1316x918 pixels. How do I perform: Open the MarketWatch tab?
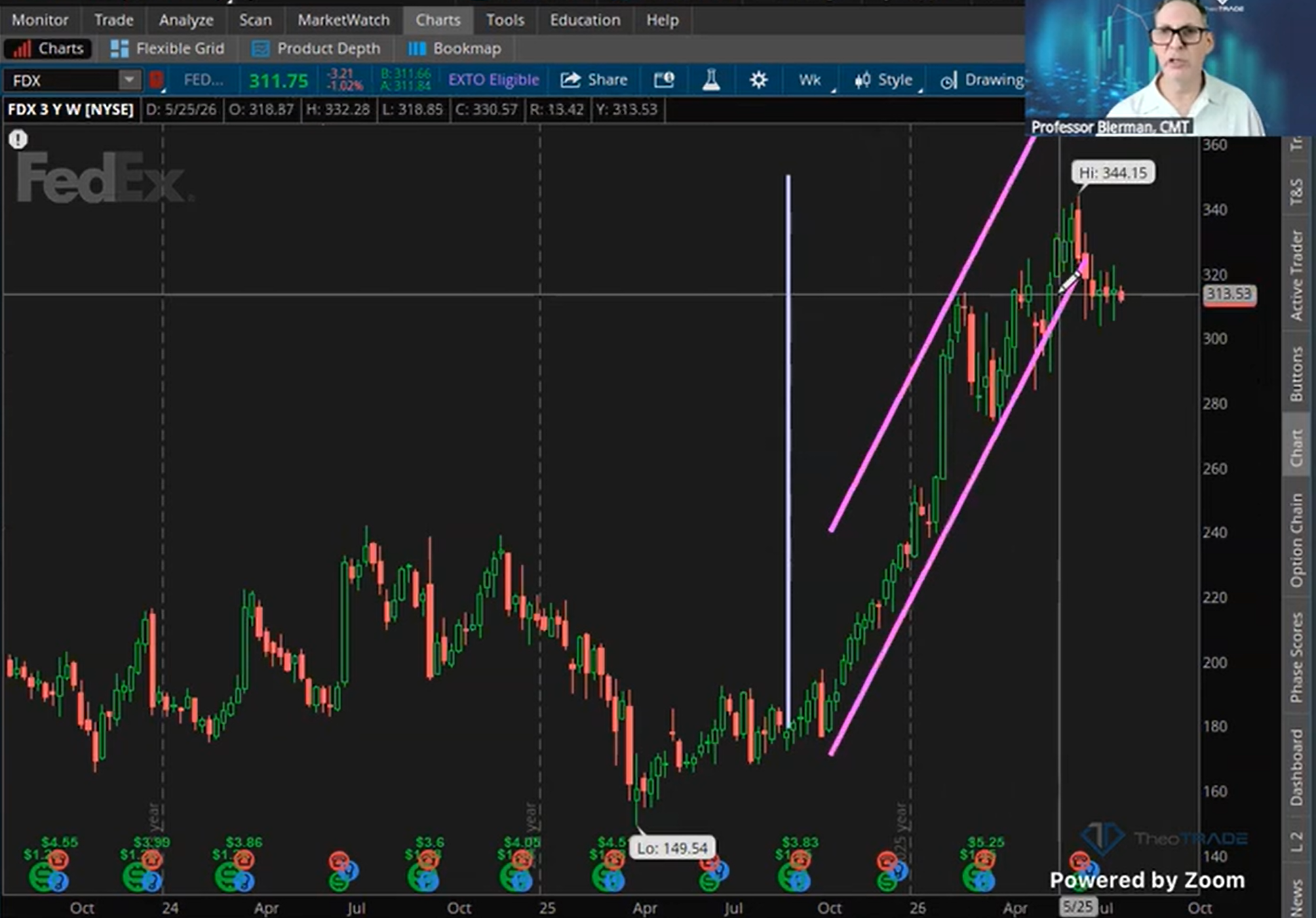coord(343,20)
